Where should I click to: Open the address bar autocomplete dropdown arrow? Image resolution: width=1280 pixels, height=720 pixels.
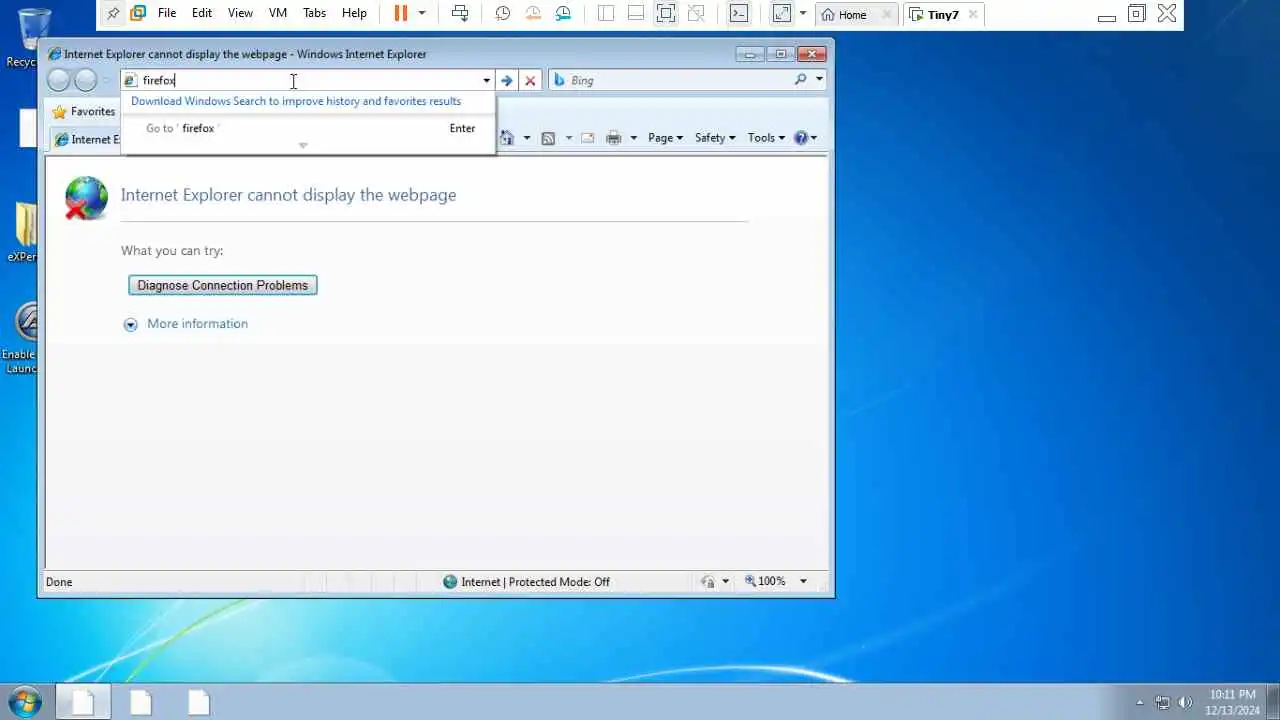[487, 80]
